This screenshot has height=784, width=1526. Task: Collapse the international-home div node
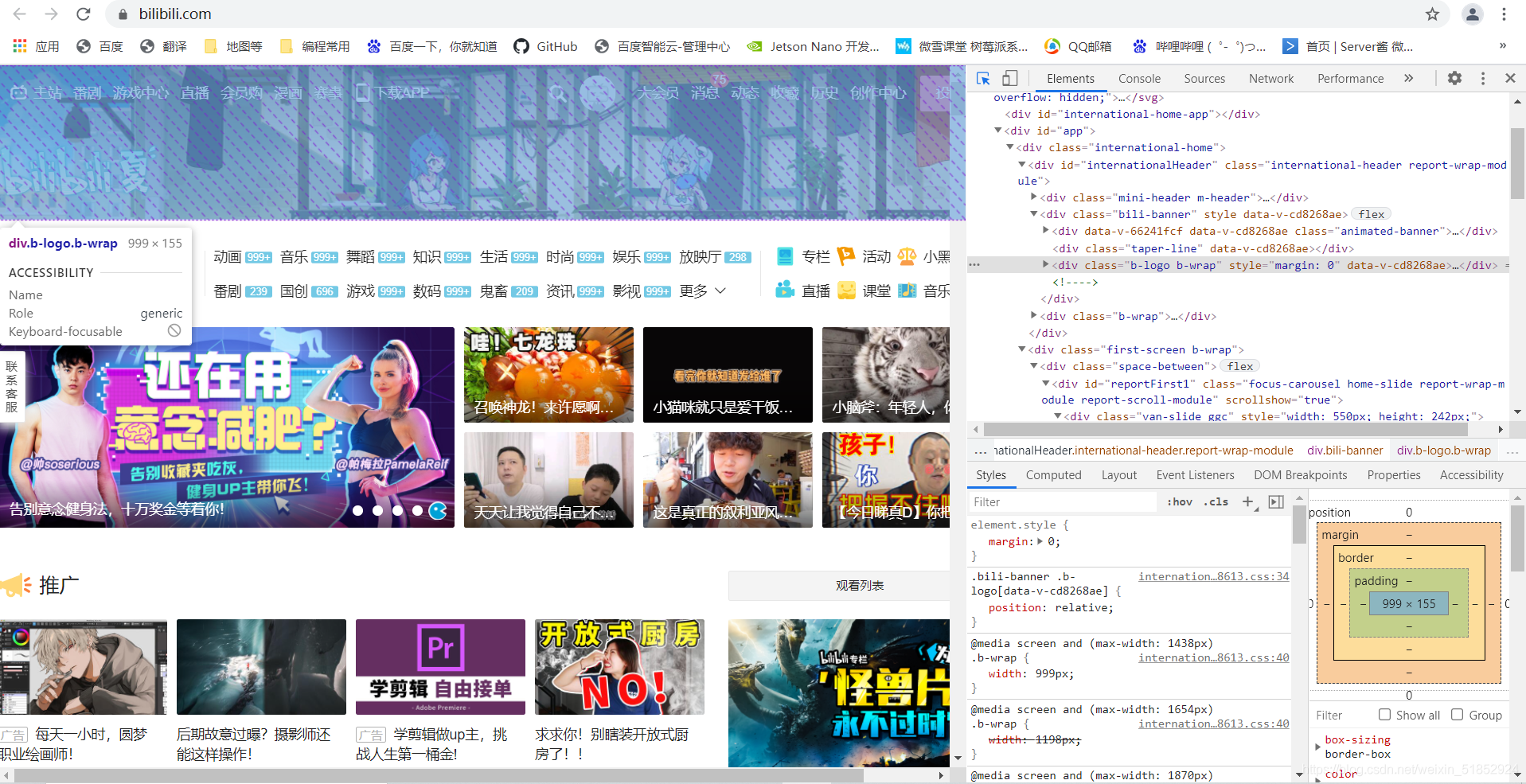[1010, 147]
